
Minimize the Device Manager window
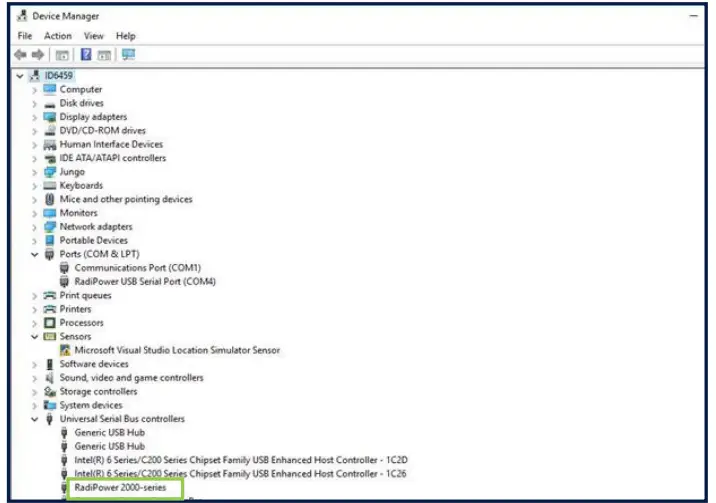694,16
